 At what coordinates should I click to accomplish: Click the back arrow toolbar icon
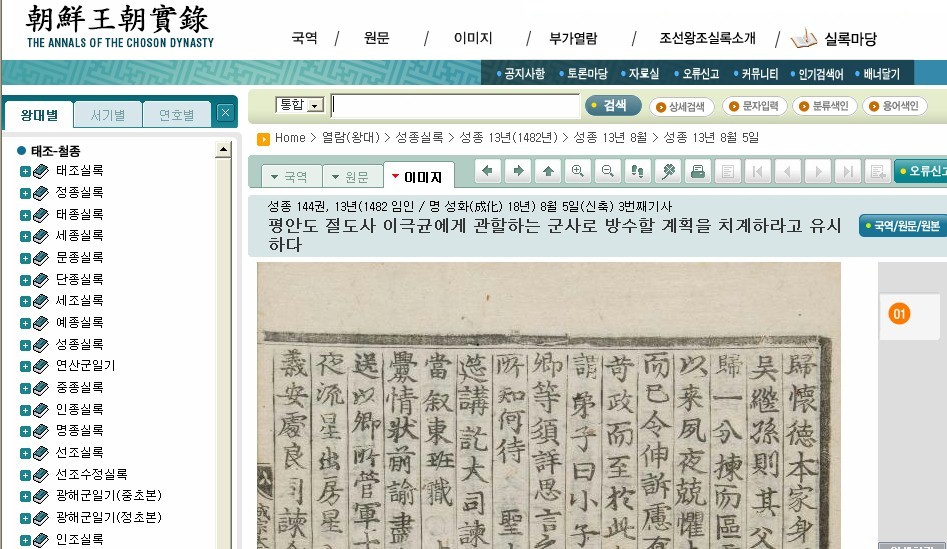tap(488, 171)
